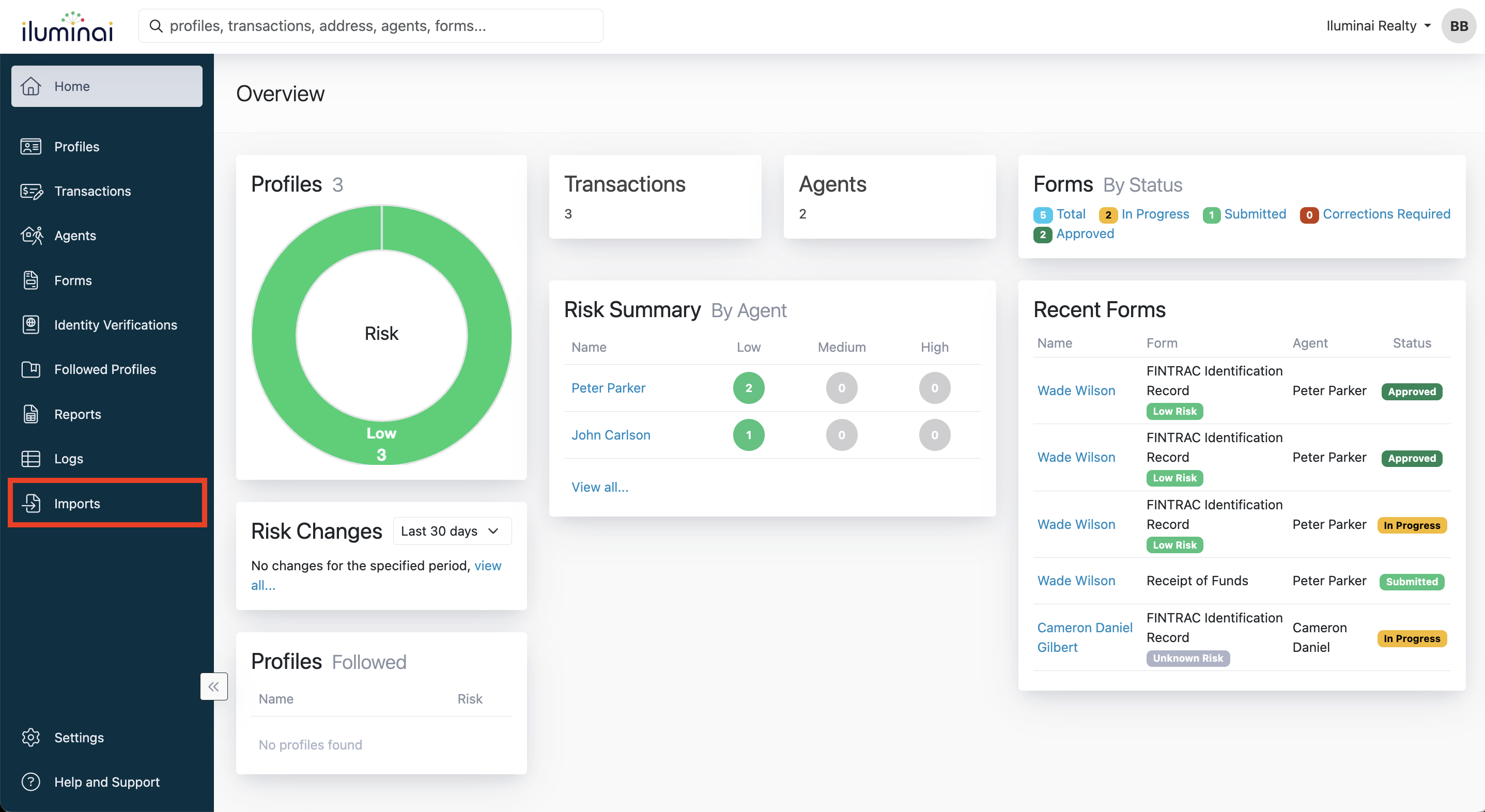1485x812 pixels.
Task: Open Settings gear icon in sidebar
Action: 30,737
